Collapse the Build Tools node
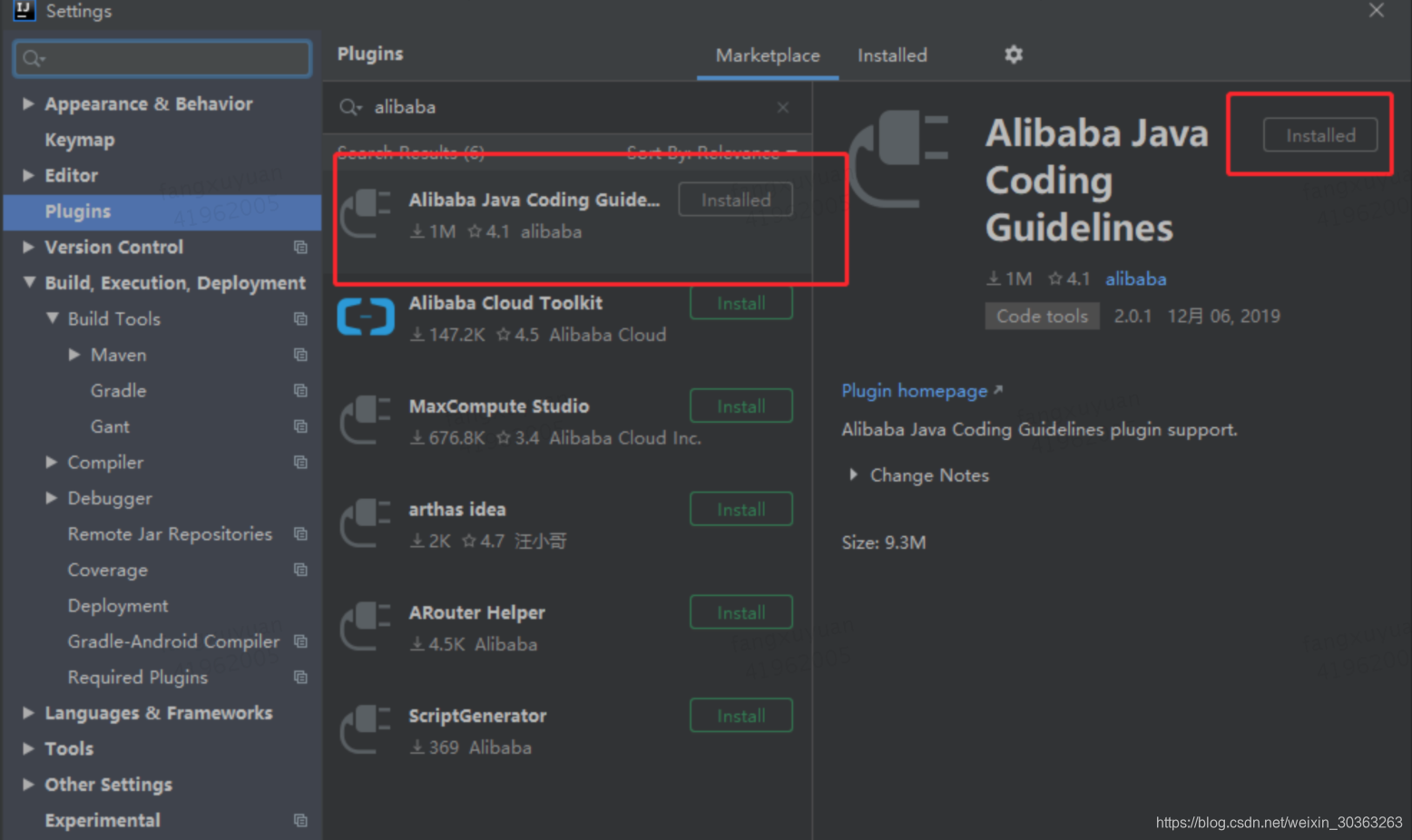The image size is (1412, 840). pos(52,318)
